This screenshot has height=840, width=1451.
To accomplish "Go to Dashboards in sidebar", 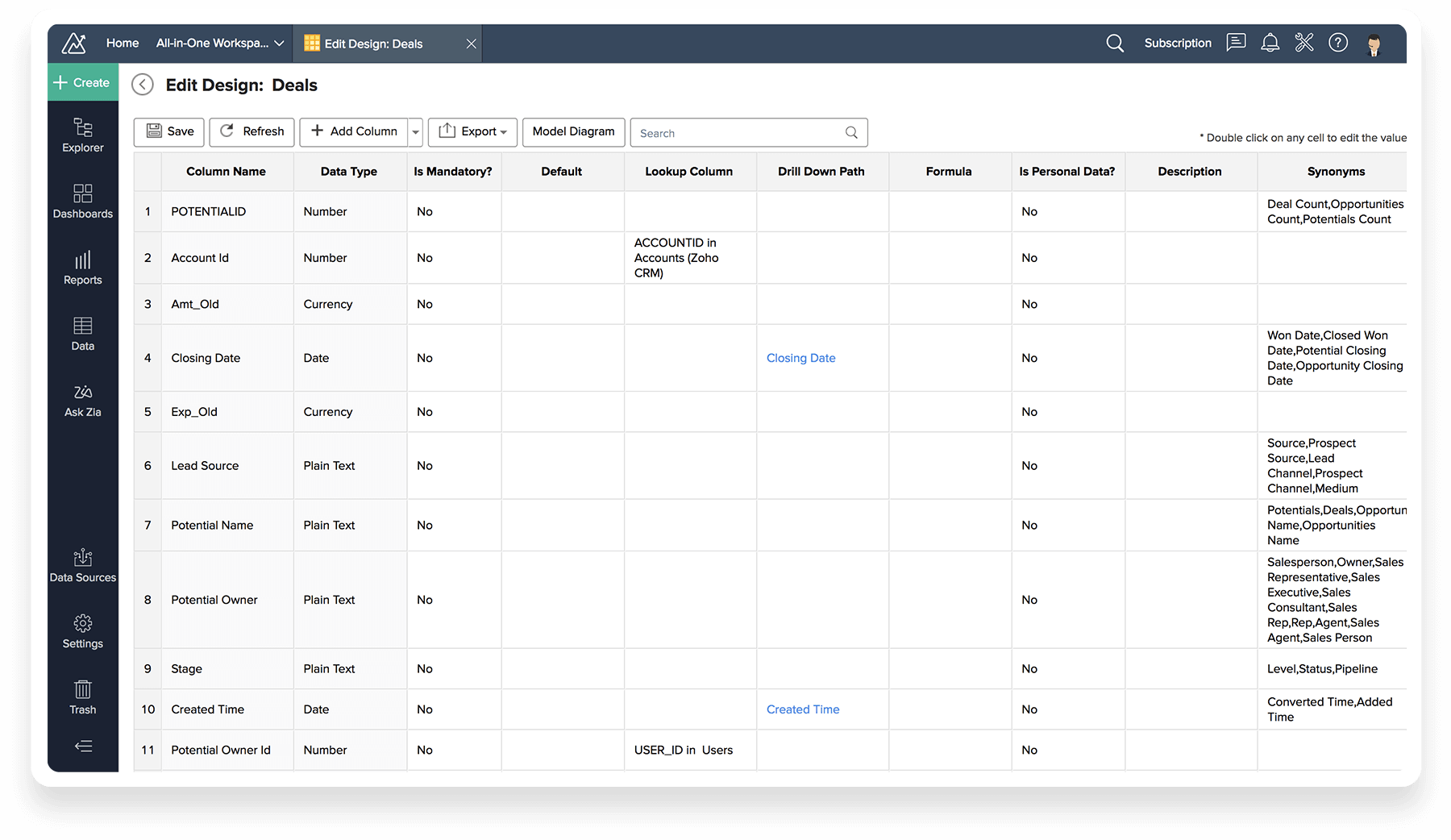I will 82,202.
